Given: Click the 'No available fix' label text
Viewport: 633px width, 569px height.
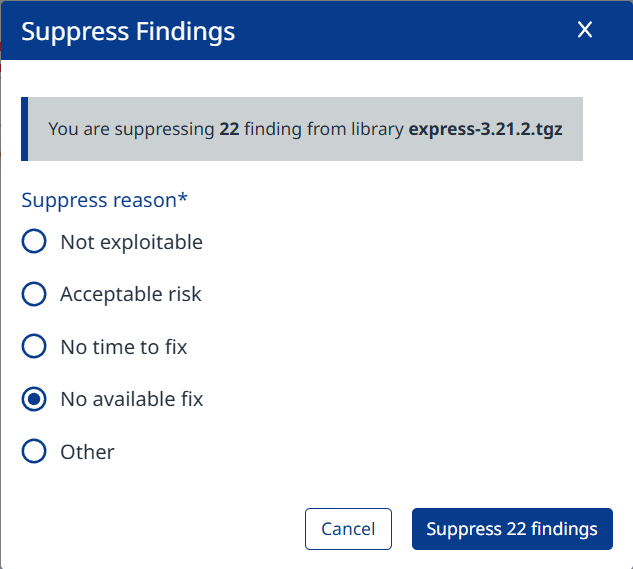Looking at the screenshot, I should click(132, 399).
